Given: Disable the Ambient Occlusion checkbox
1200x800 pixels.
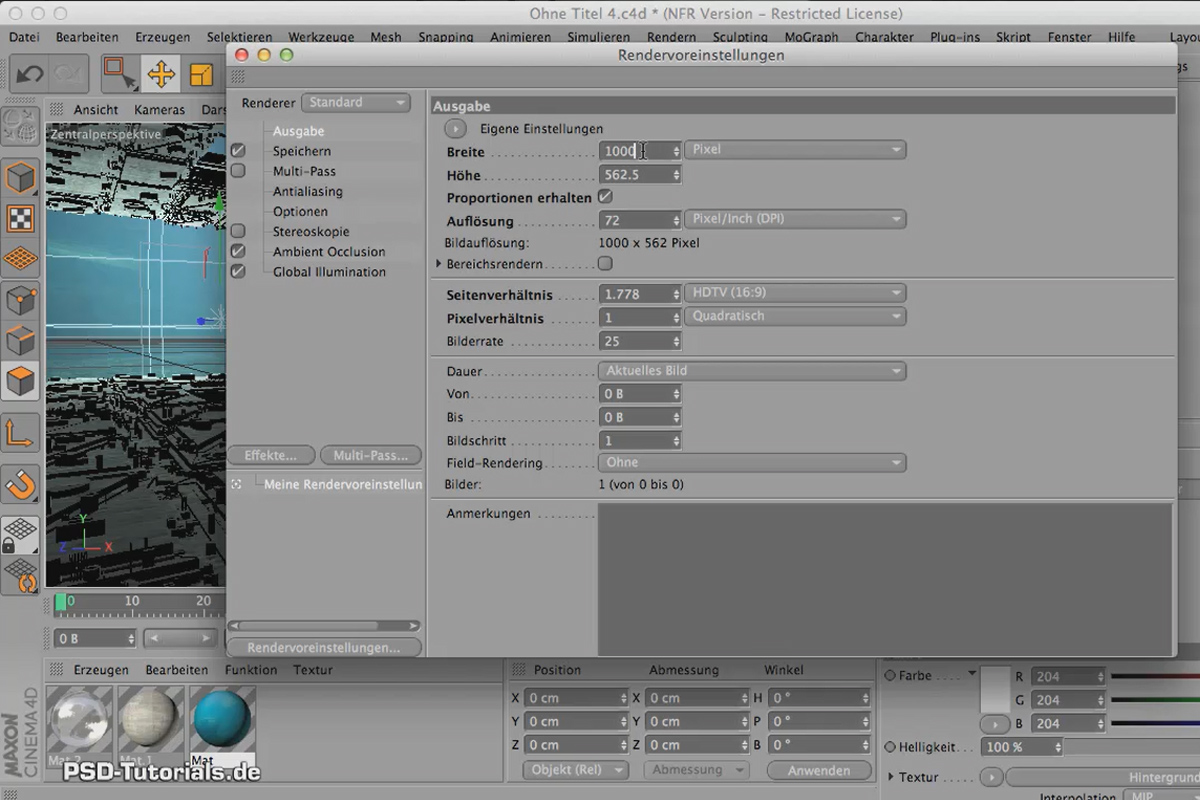Looking at the screenshot, I should point(238,251).
